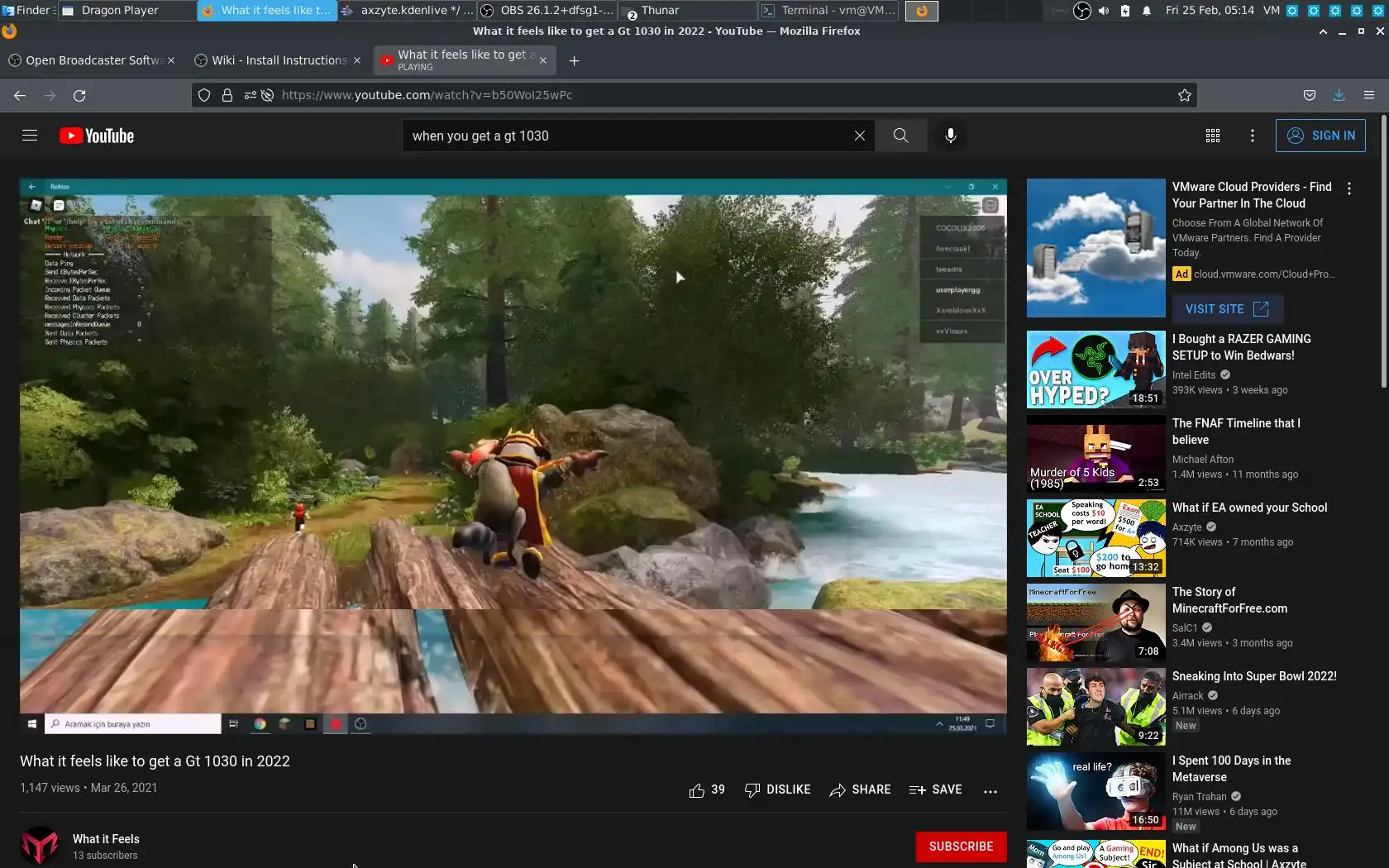Subscribe to the What it Feels channel
The width and height of the screenshot is (1389, 868).
point(961,847)
